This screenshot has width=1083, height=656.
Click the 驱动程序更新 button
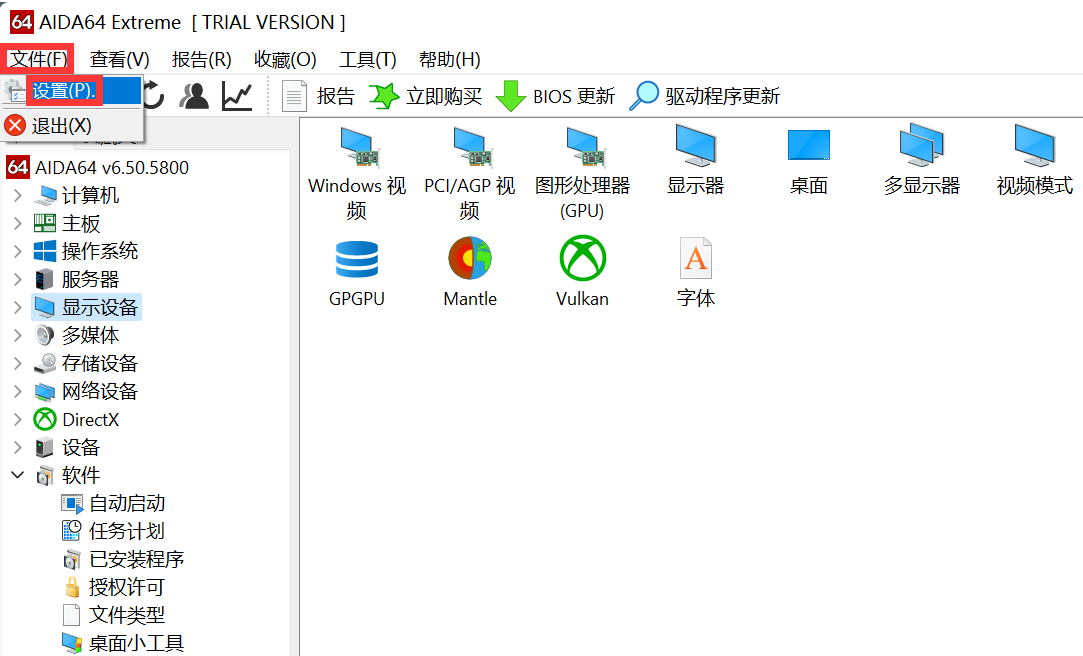pyautogui.click(x=705, y=96)
